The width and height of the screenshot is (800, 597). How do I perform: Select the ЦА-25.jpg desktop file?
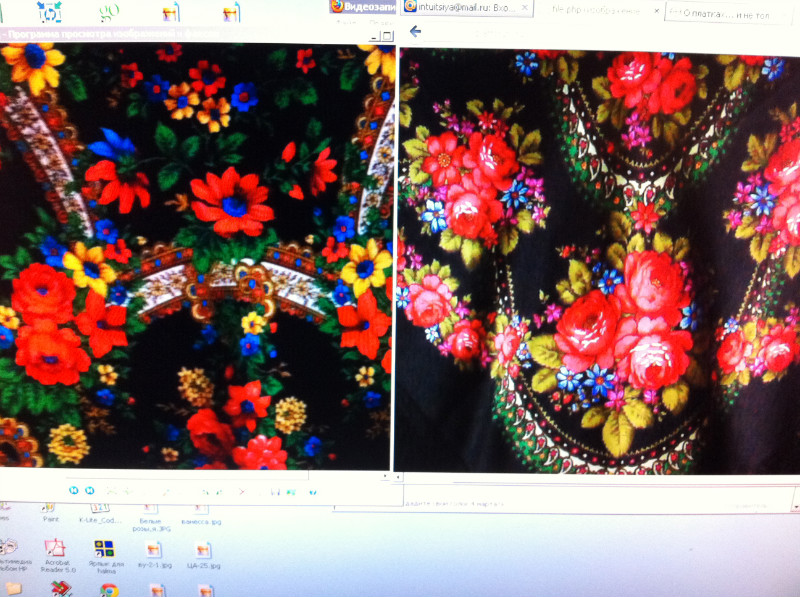[x=201, y=553]
